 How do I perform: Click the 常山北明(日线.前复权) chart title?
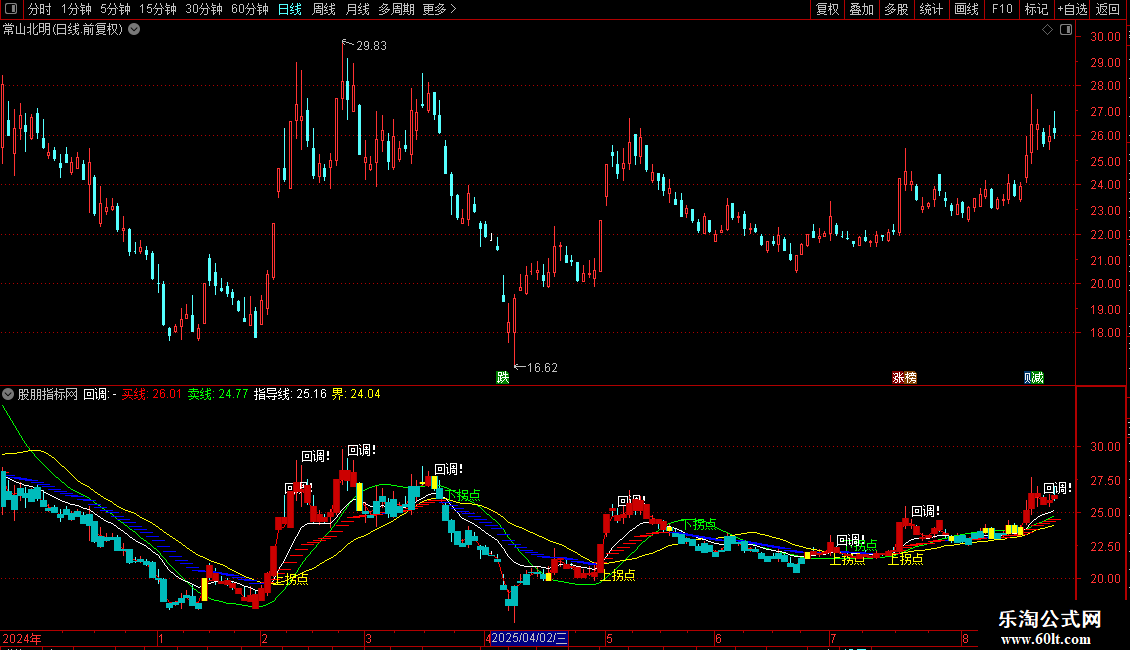[63, 30]
